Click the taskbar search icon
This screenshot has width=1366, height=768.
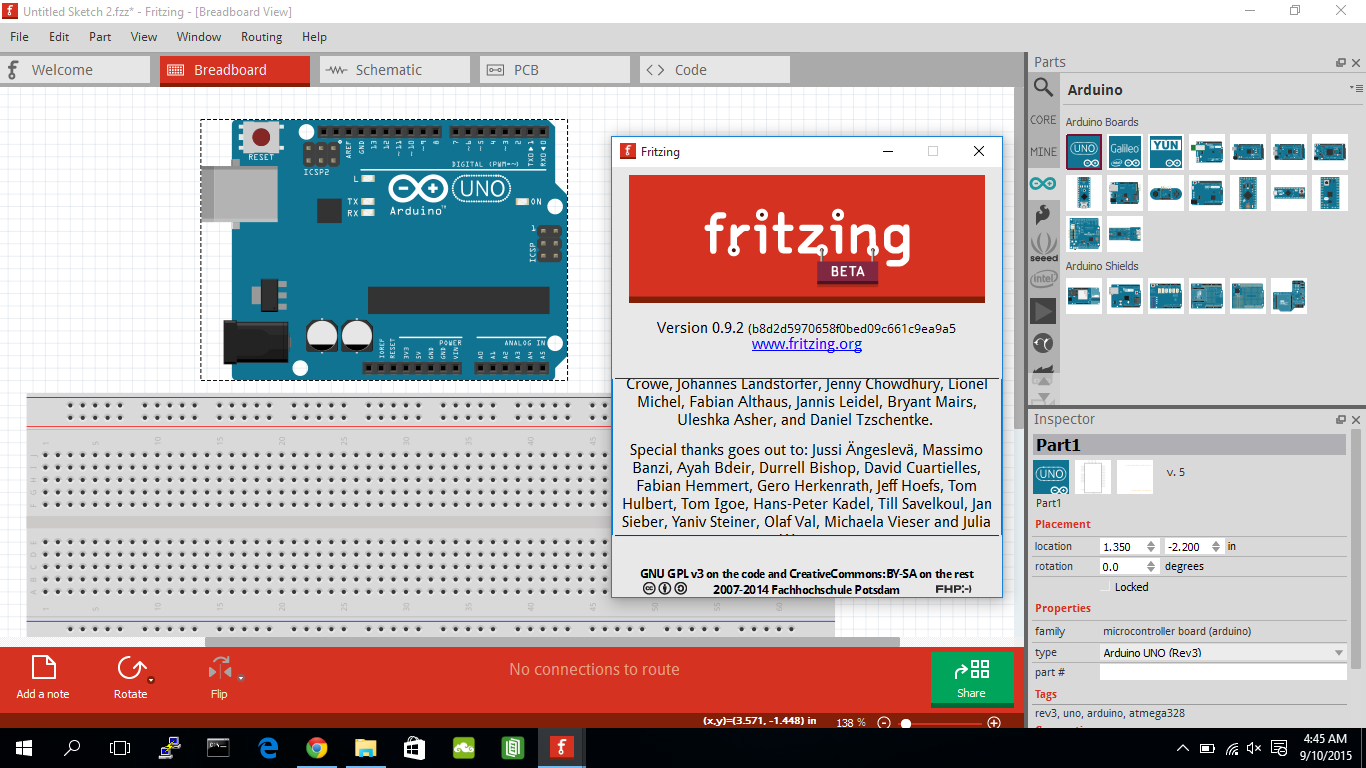click(x=72, y=747)
